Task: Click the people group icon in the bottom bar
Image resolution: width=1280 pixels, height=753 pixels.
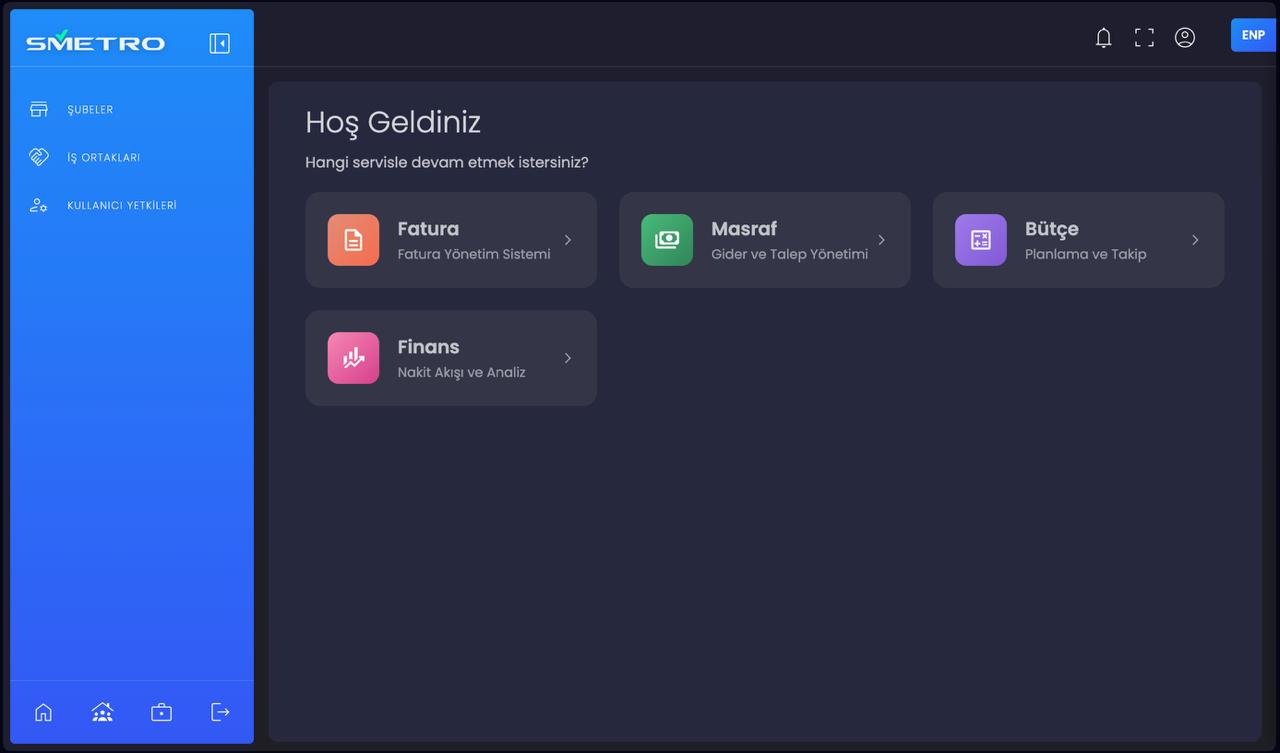Action: click(x=102, y=712)
